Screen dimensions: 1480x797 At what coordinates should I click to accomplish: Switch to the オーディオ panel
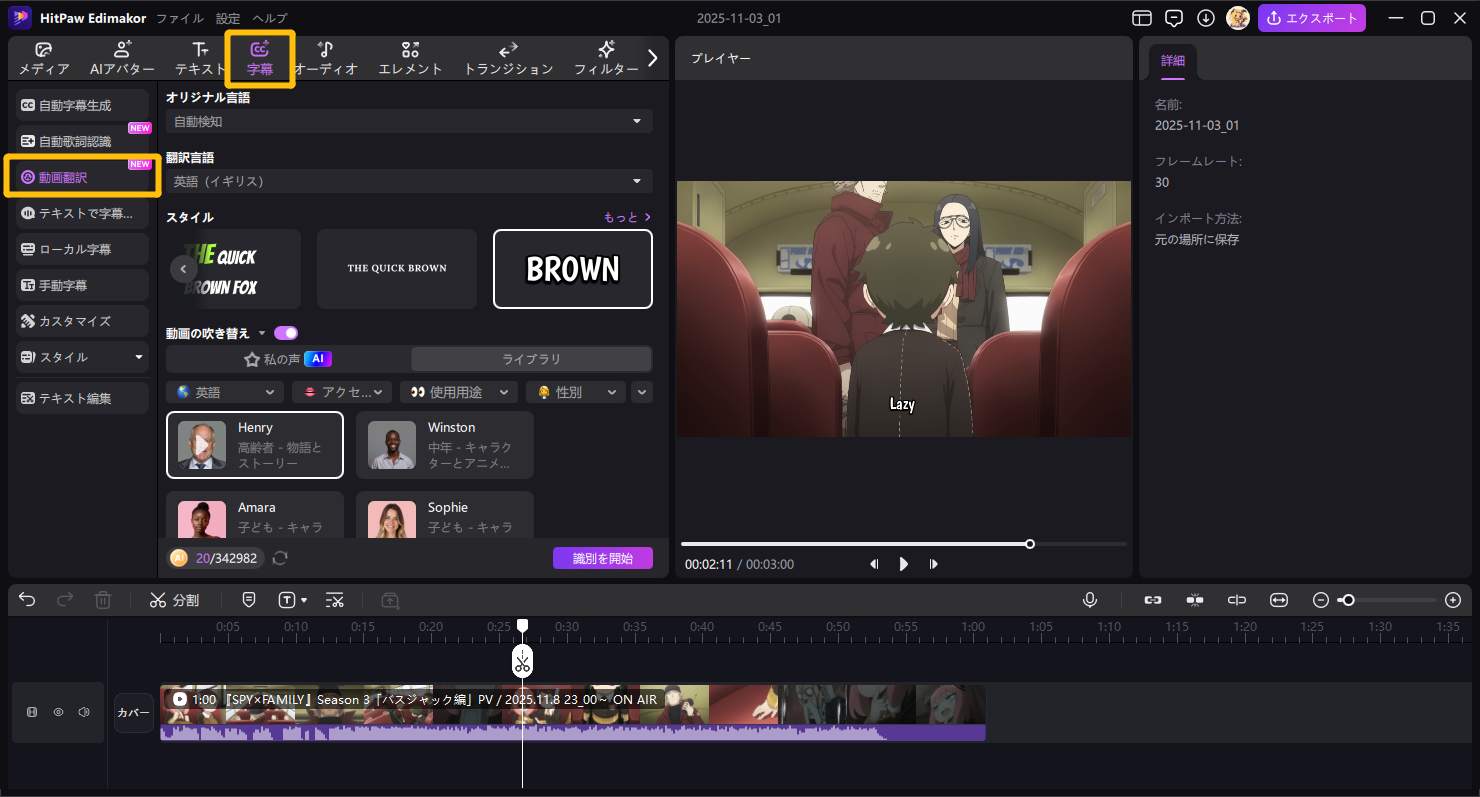coord(325,57)
